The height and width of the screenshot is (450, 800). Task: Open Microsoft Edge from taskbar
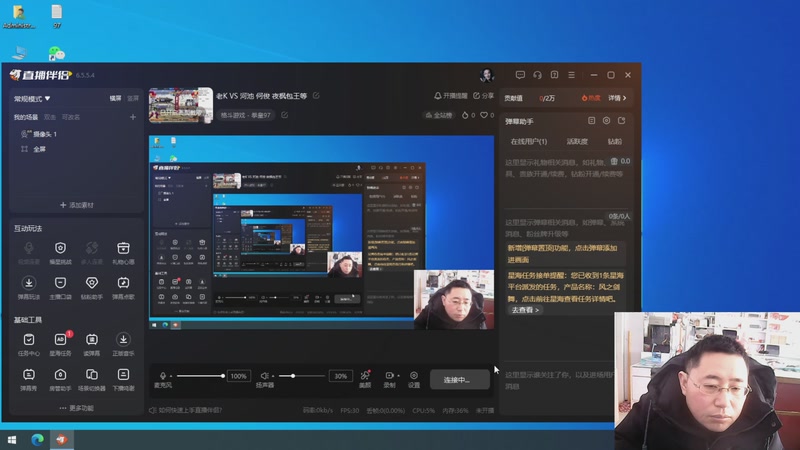pyautogui.click(x=37, y=440)
